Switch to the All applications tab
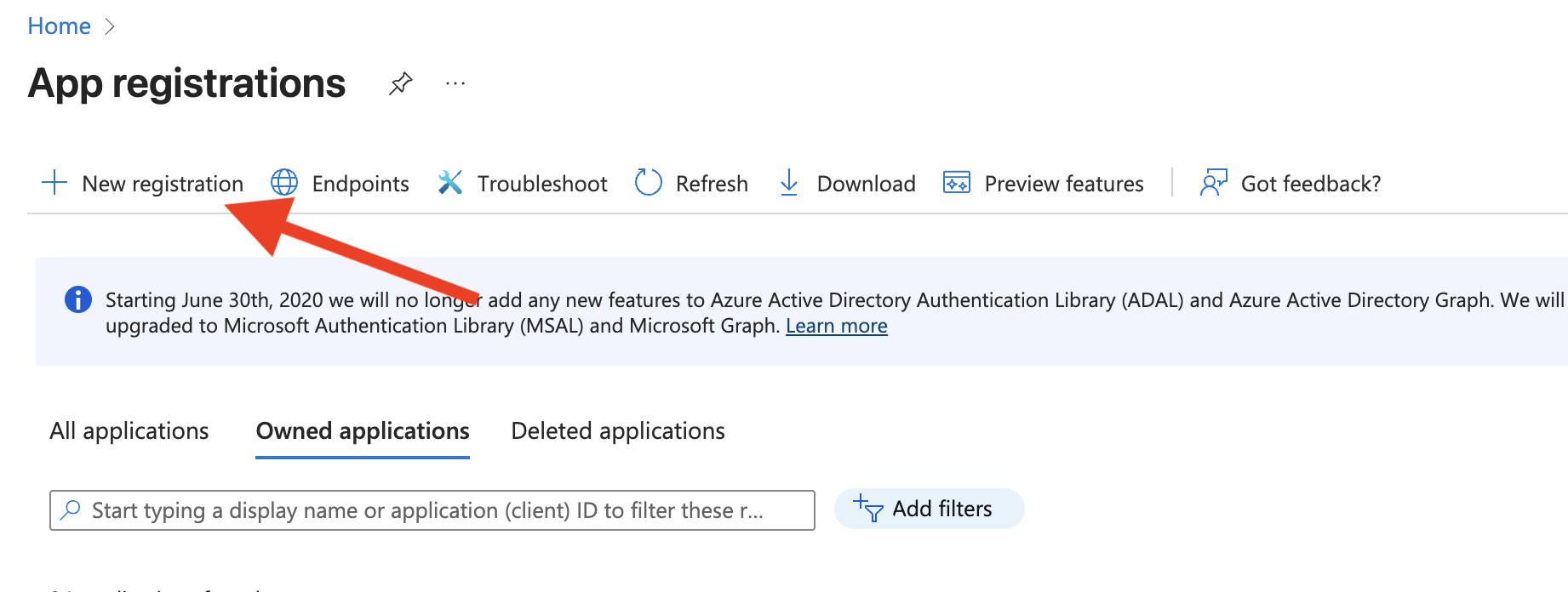 129,431
